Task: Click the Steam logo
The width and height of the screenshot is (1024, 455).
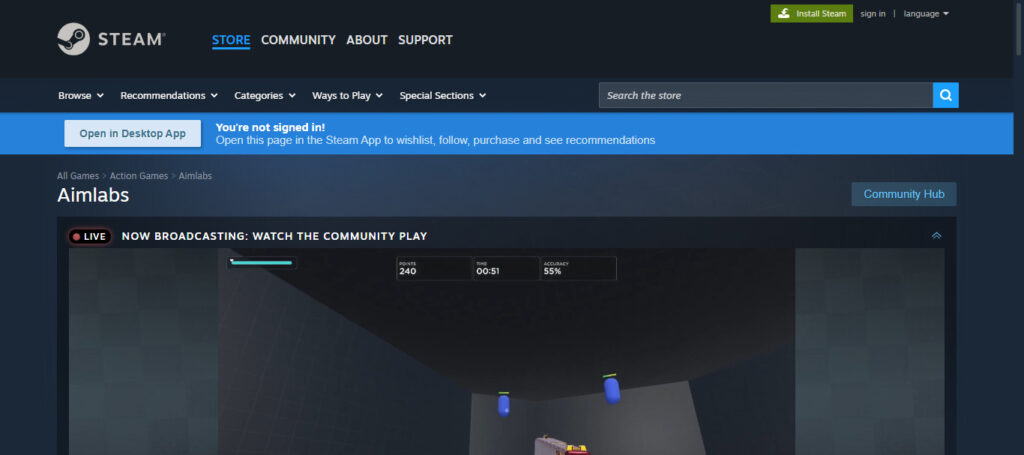Action: pyautogui.click(x=111, y=39)
